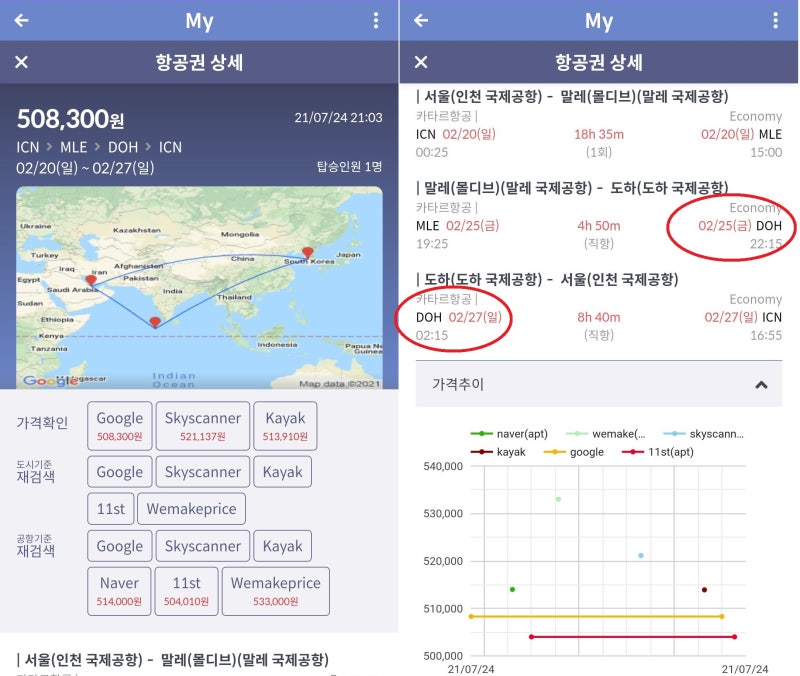This screenshot has width=800, height=676.
Task: Click the 공항기준 재검색 label
Action: (35, 546)
